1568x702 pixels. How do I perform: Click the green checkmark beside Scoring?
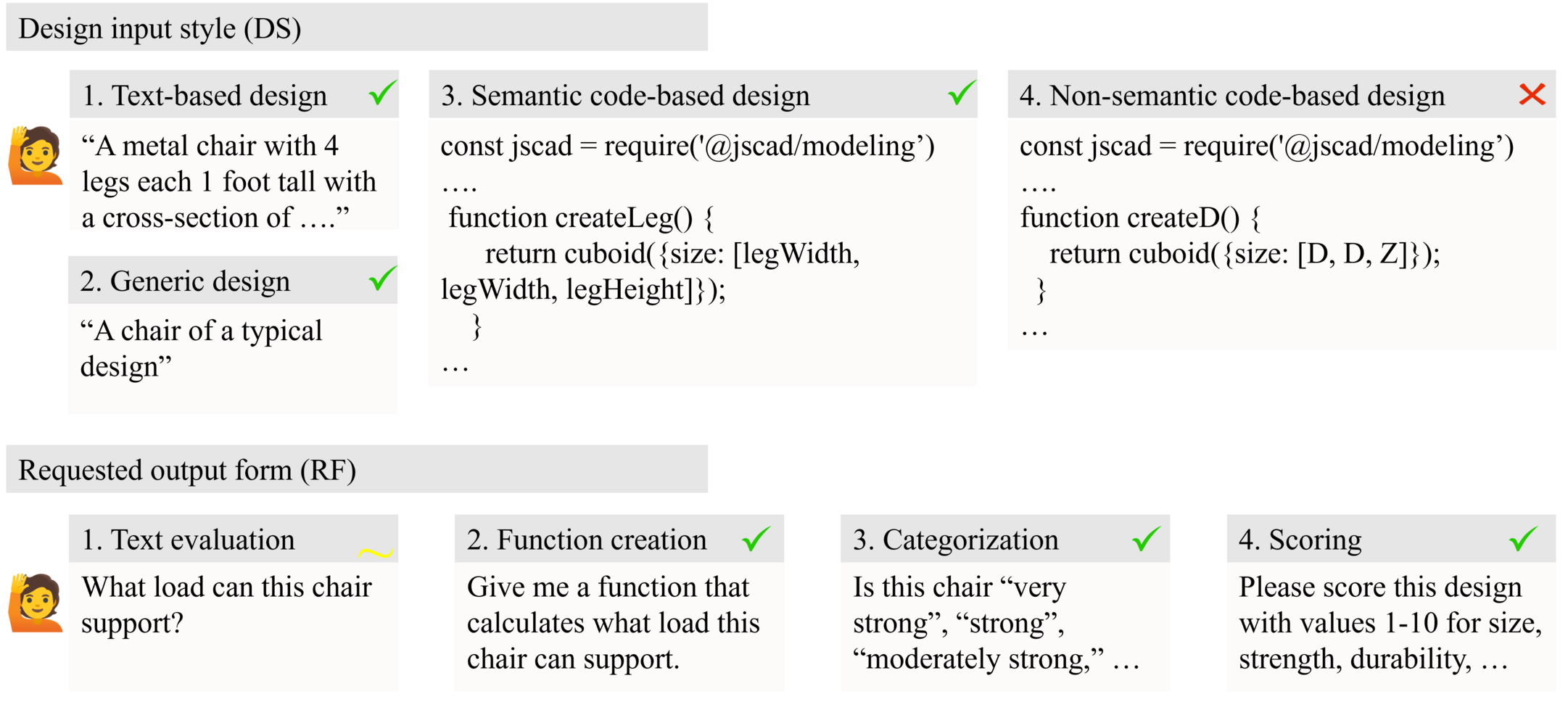pyautogui.click(x=1523, y=538)
